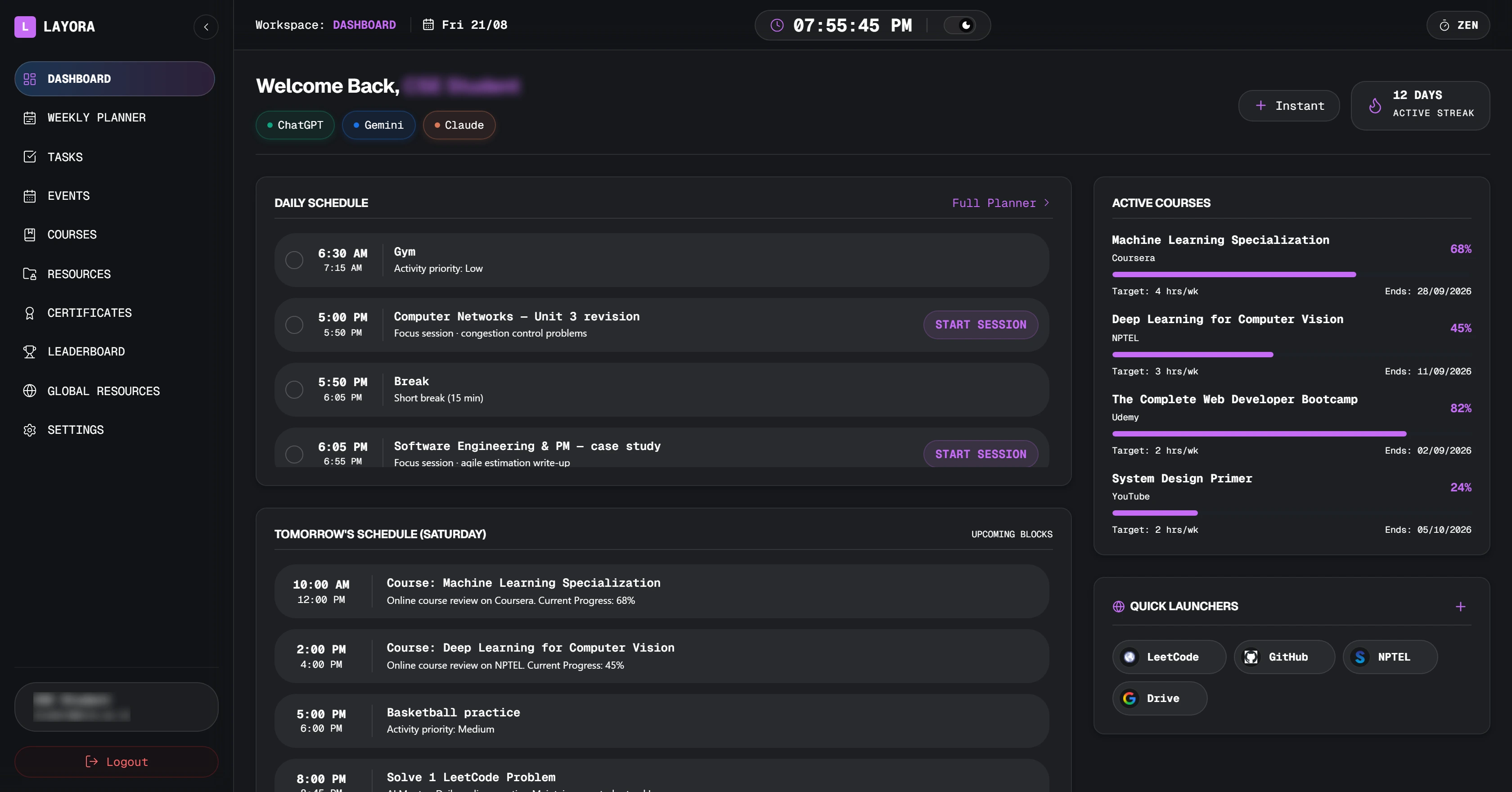This screenshot has width=1512, height=792.
Task: Click the Leaderboard trophy icon
Action: 29,351
